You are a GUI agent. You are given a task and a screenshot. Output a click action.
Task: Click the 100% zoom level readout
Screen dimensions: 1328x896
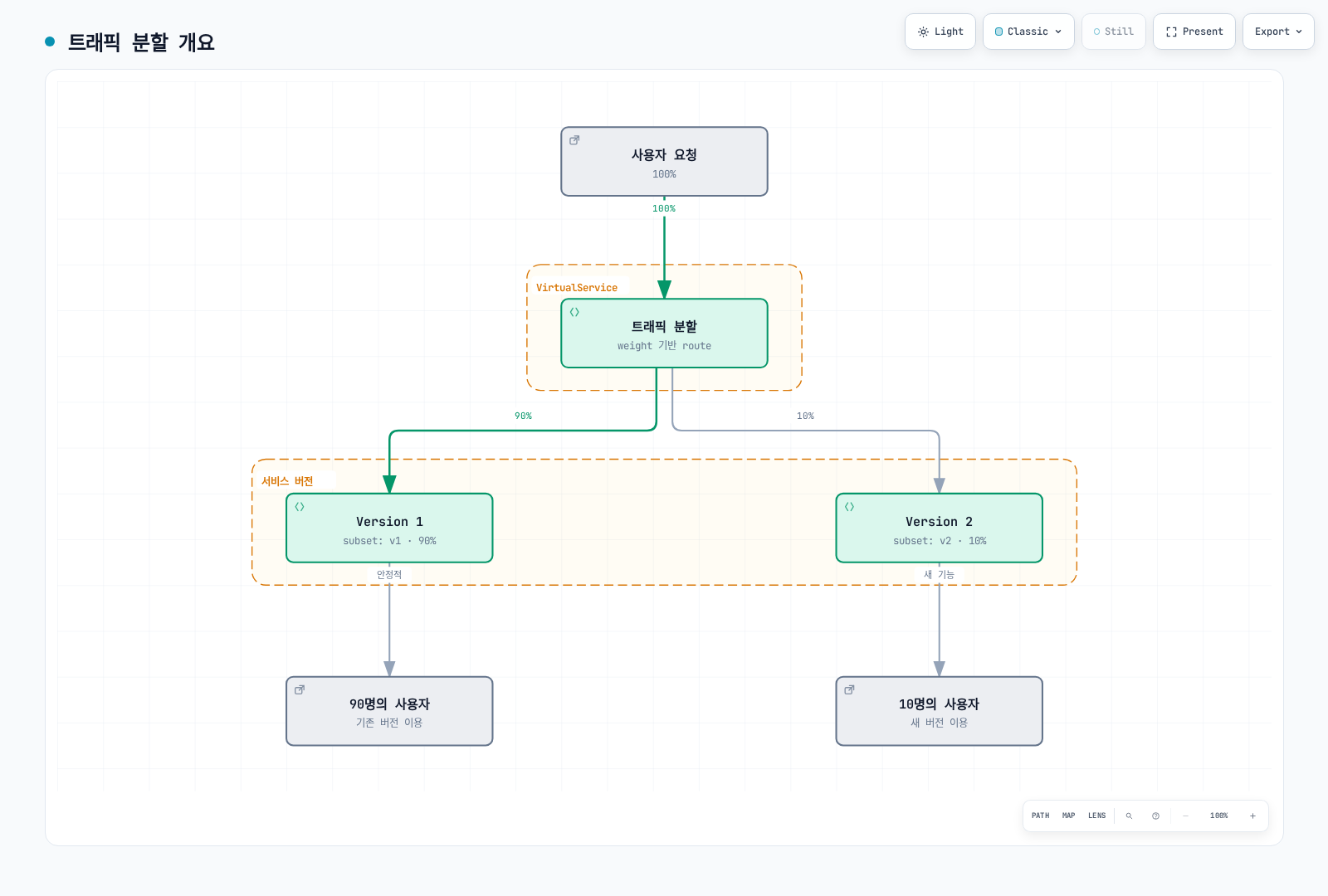[x=1218, y=816]
